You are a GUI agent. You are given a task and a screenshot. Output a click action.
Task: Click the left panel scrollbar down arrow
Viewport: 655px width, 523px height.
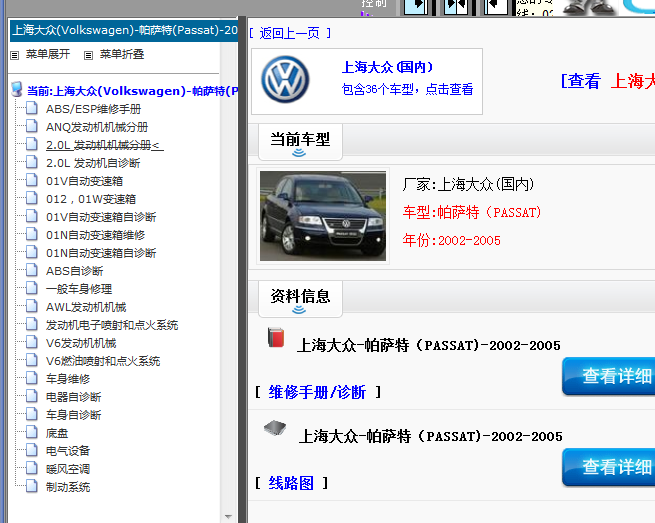(x=228, y=517)
